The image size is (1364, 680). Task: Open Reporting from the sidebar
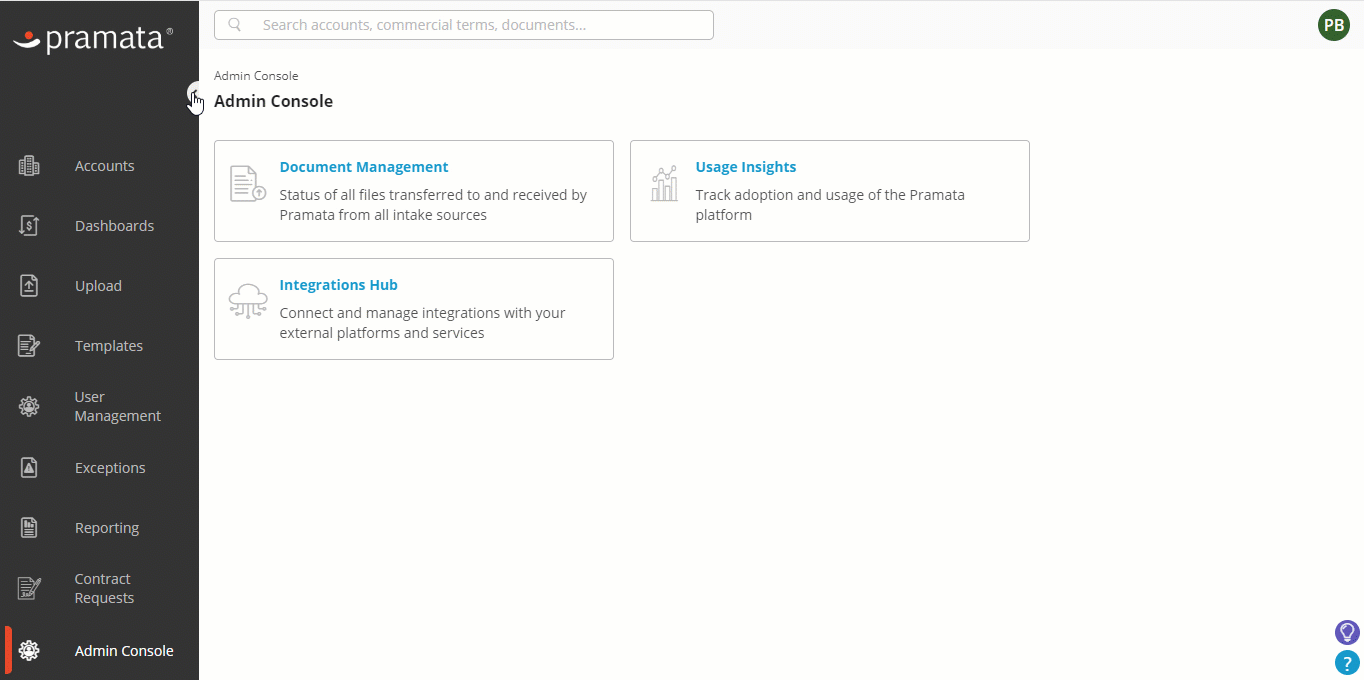107,528
